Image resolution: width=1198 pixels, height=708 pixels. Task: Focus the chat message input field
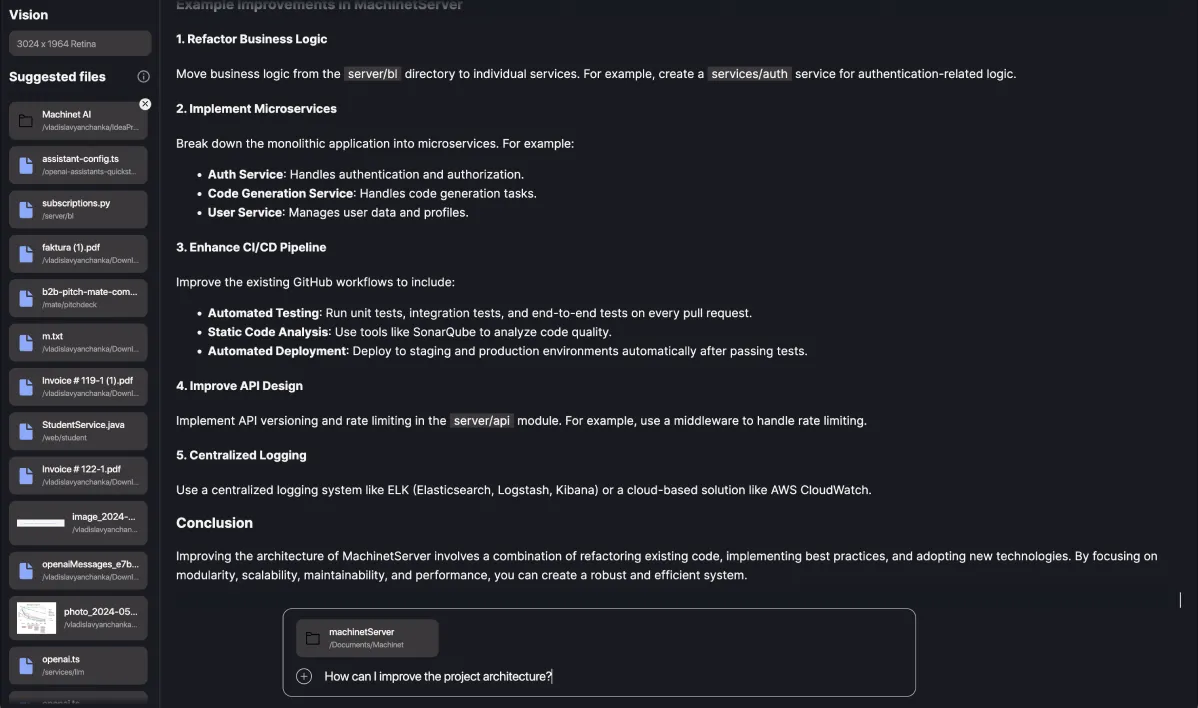coord(600,676)
